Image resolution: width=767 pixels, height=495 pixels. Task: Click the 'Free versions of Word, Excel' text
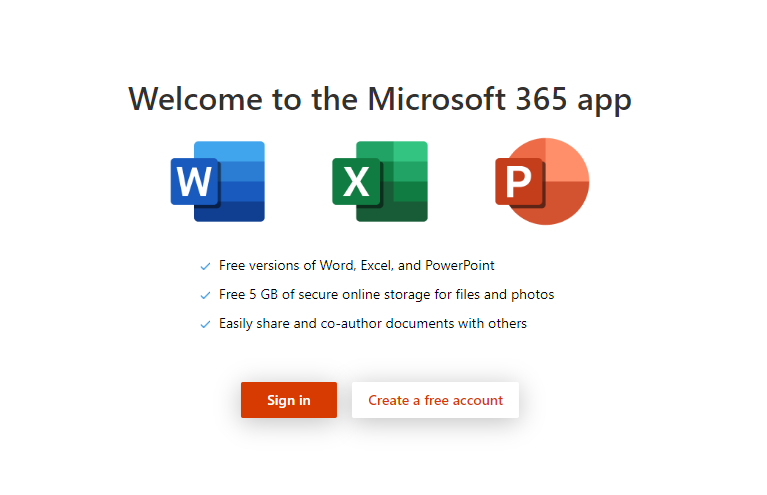[x=304, y=266]
